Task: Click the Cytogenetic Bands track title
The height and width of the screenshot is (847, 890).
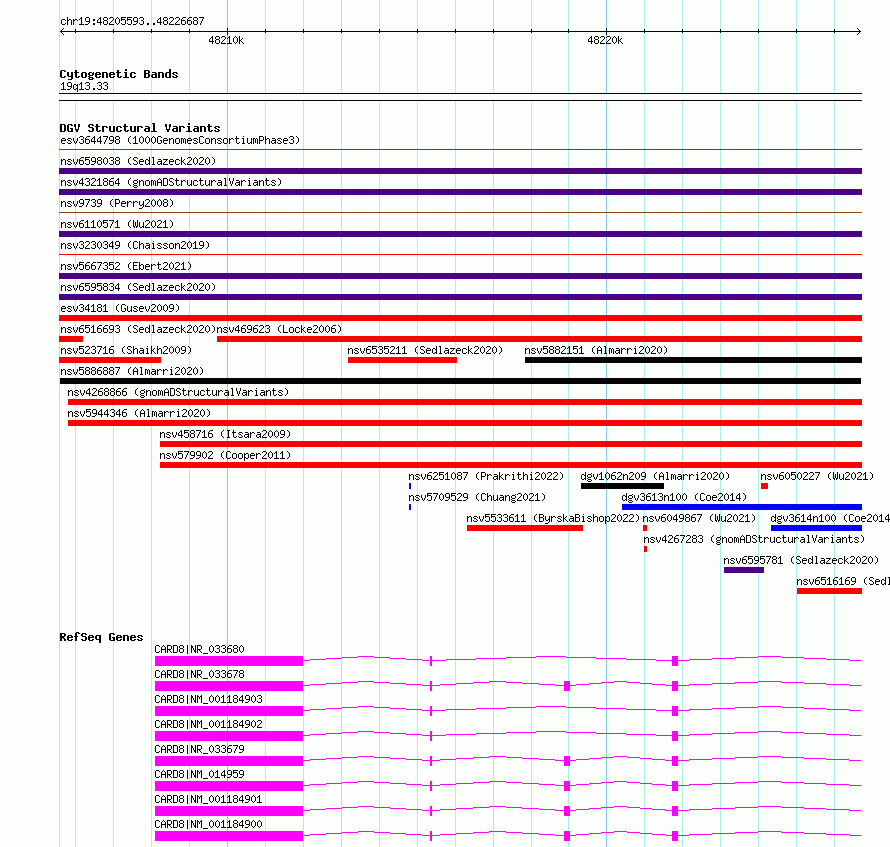Action: [119, 74]
